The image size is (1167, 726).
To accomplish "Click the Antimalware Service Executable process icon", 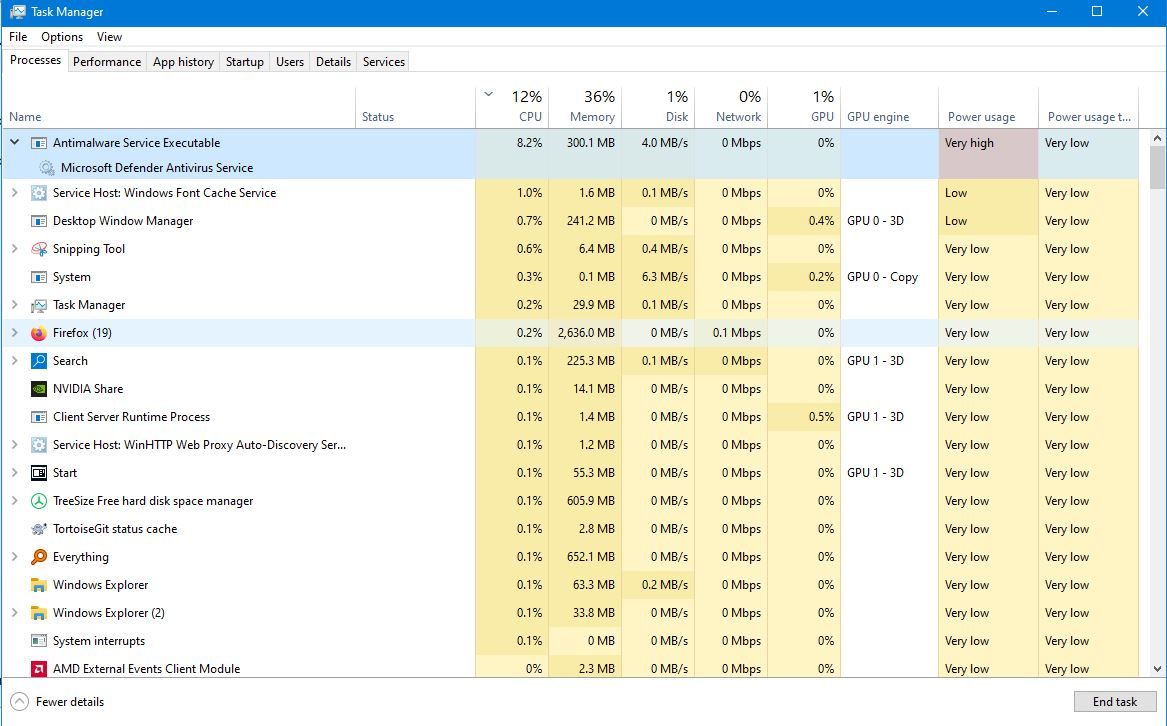I will pyautogui.click(x=39, y=143).
